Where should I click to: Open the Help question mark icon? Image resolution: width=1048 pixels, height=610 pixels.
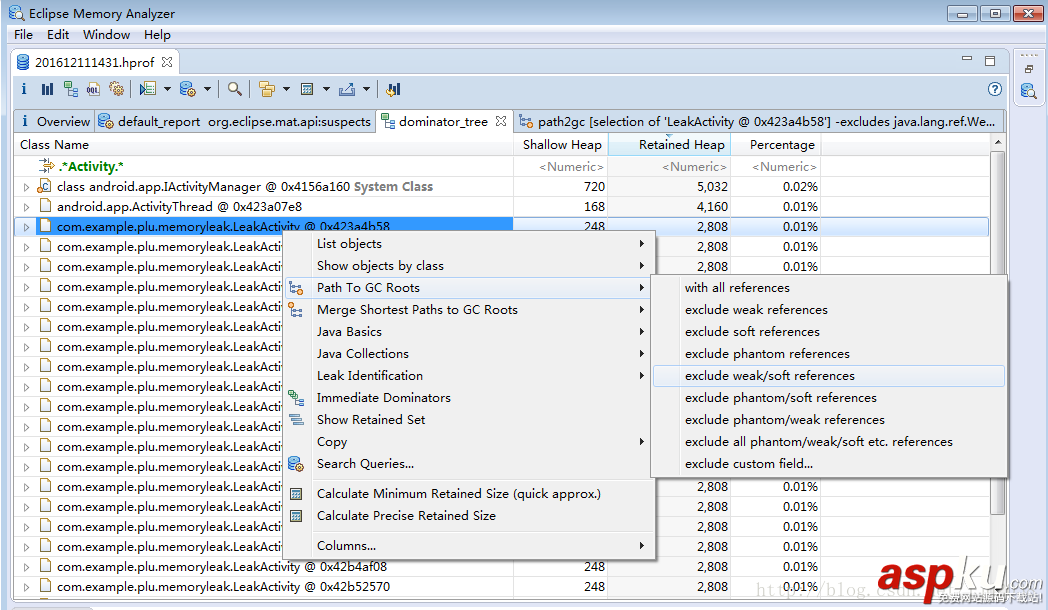click(995, 89)
